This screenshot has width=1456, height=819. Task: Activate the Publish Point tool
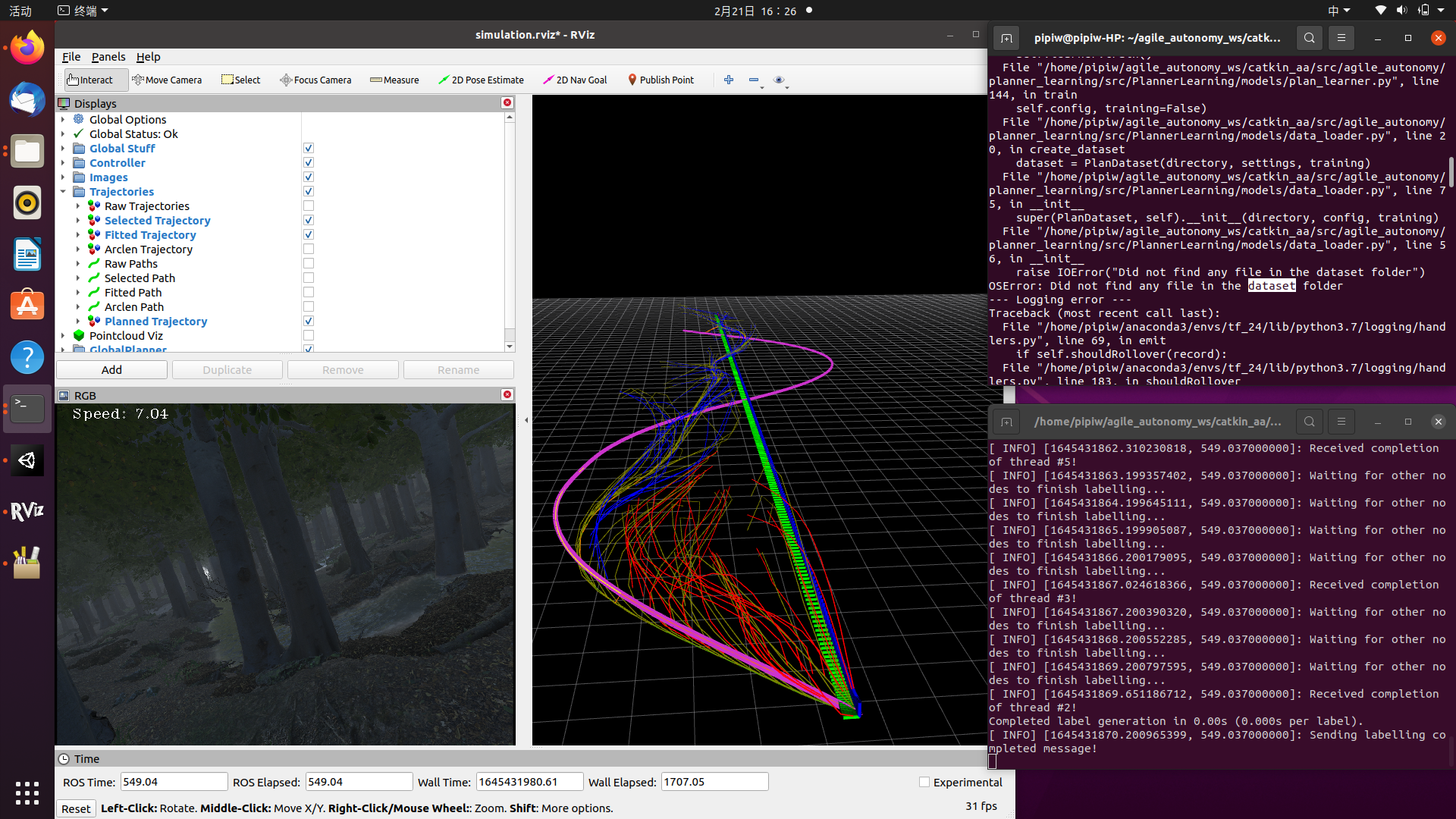pyautogui.click(x=660, y=80)
